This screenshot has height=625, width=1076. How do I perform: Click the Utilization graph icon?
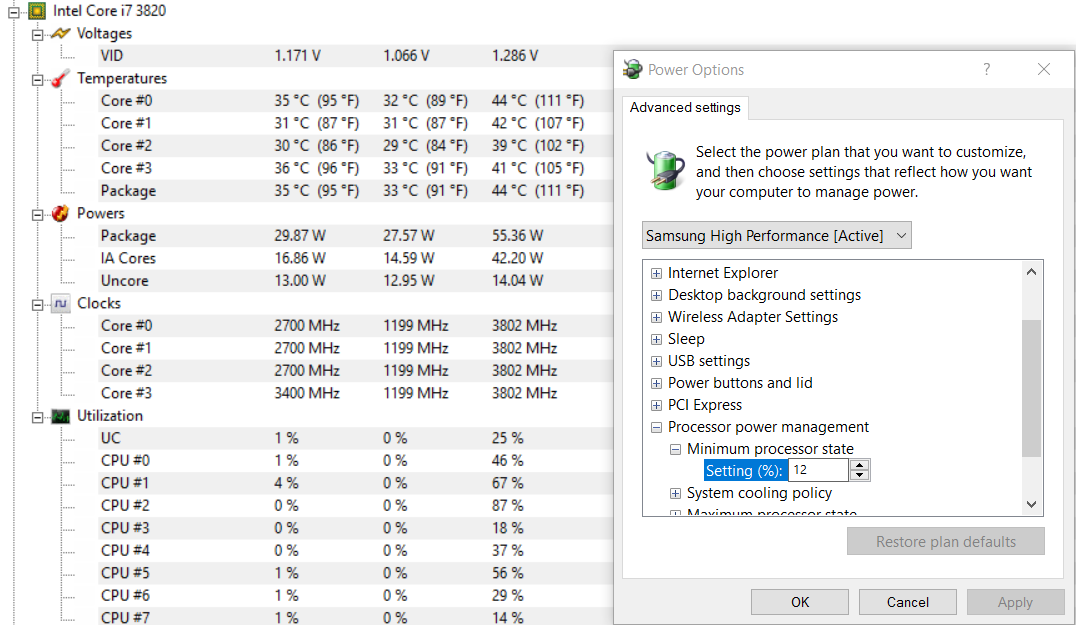coord(60,416)
